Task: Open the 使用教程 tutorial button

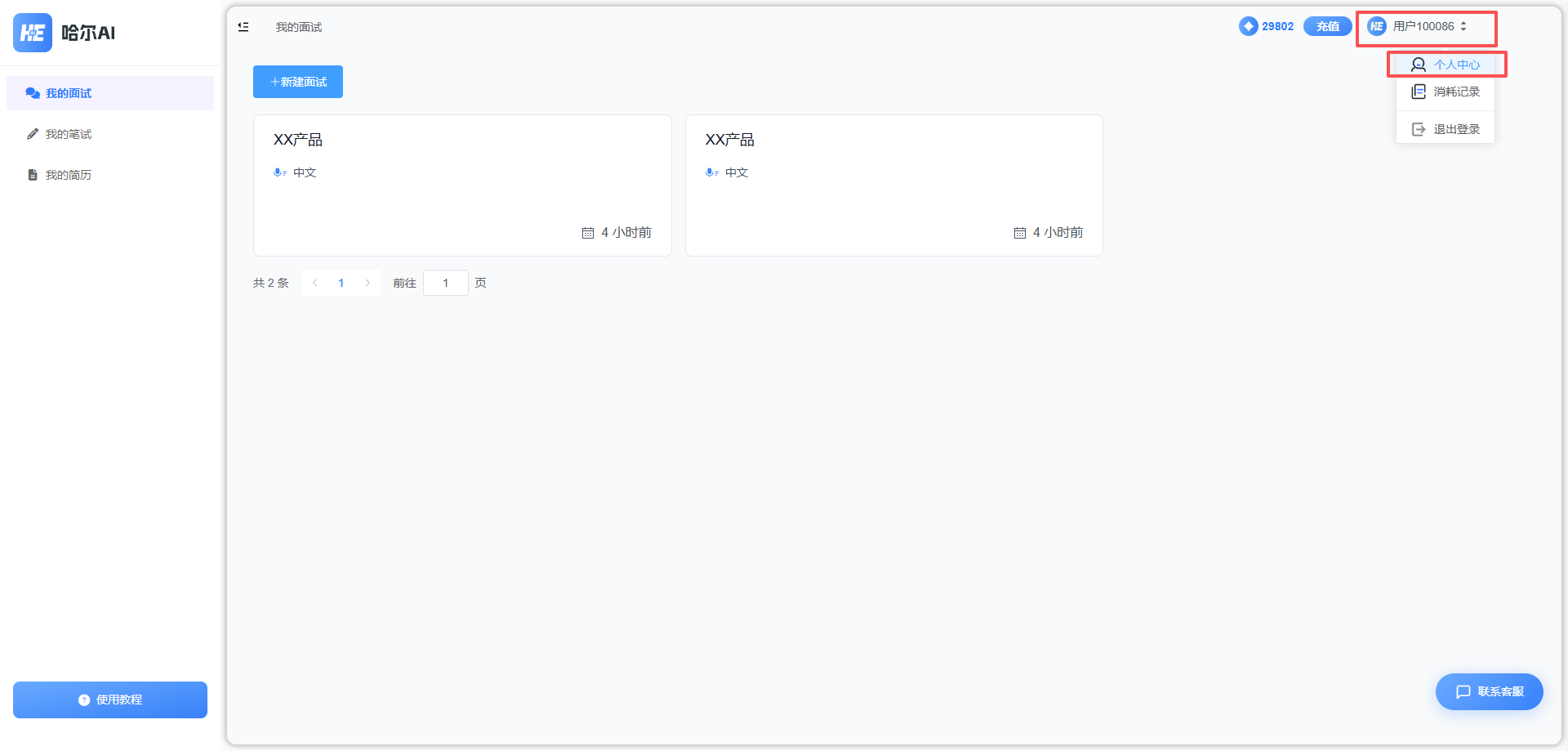Action: tap(110, 700)
